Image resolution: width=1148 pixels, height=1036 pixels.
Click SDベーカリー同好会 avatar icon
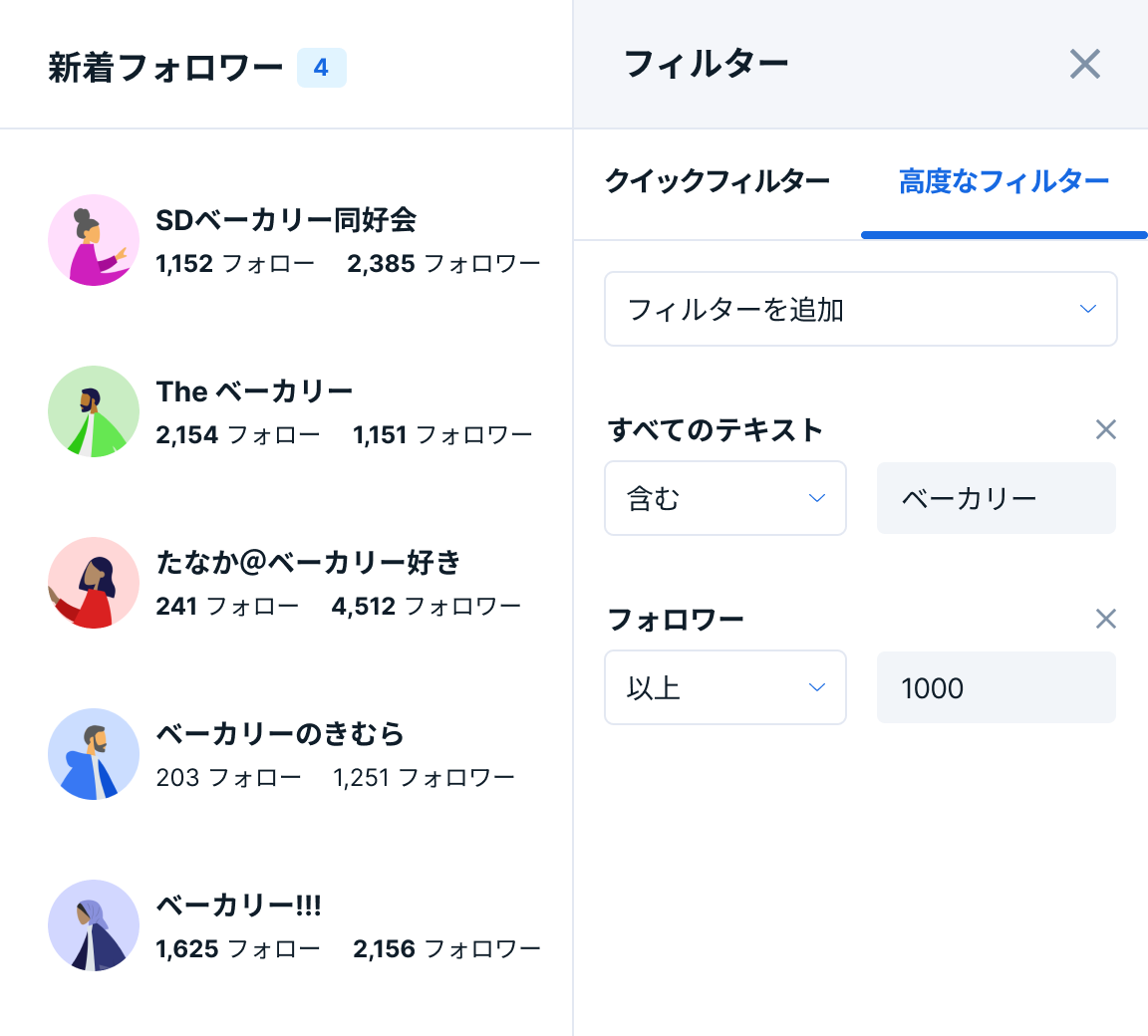pos(94,240)
